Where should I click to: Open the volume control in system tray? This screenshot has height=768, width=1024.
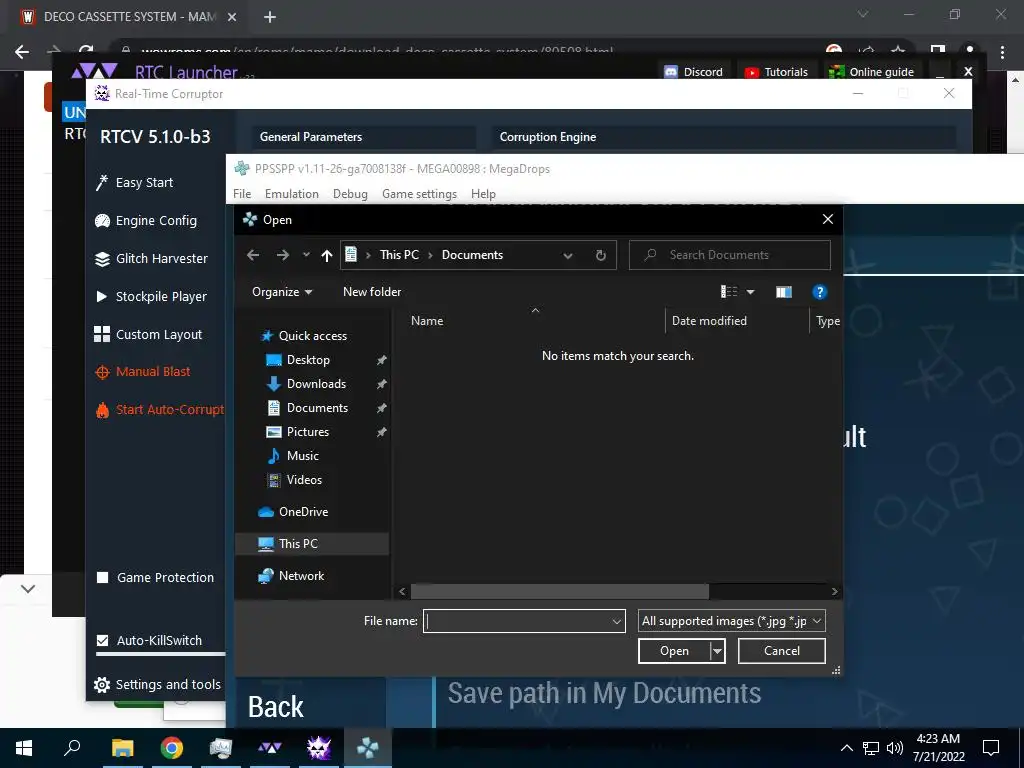click(894, 748)
